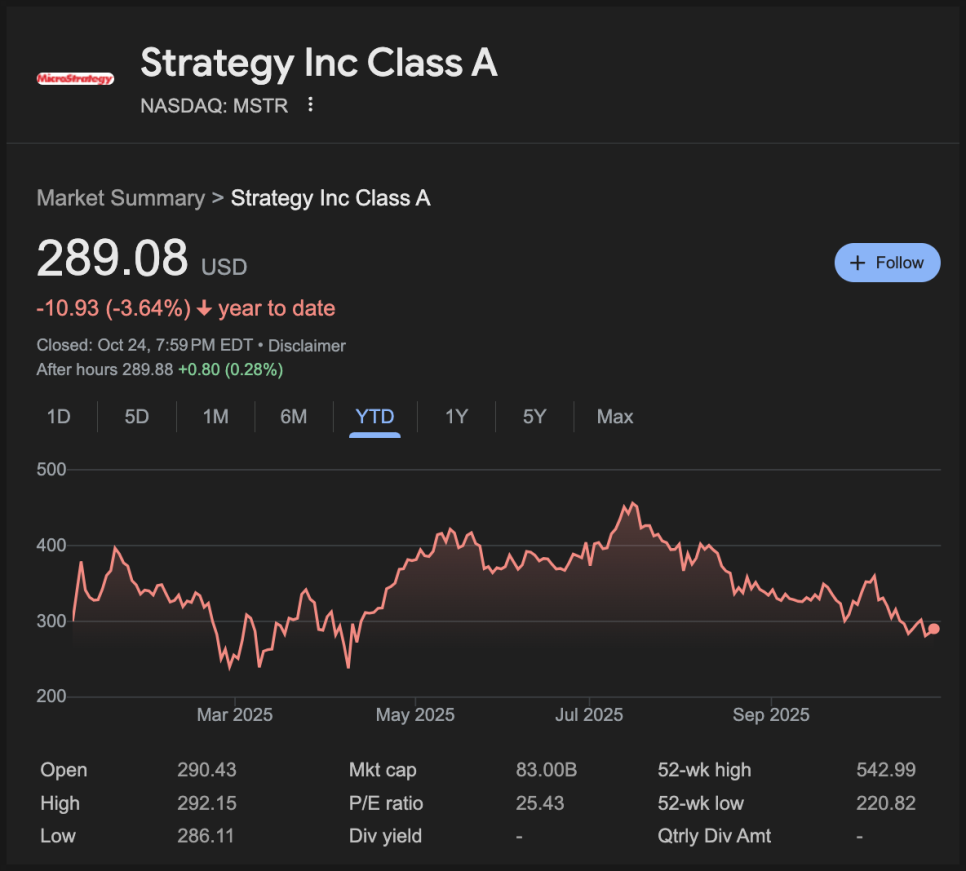
Task: Click the current price dot on chart
Action: tap(934, 629)
